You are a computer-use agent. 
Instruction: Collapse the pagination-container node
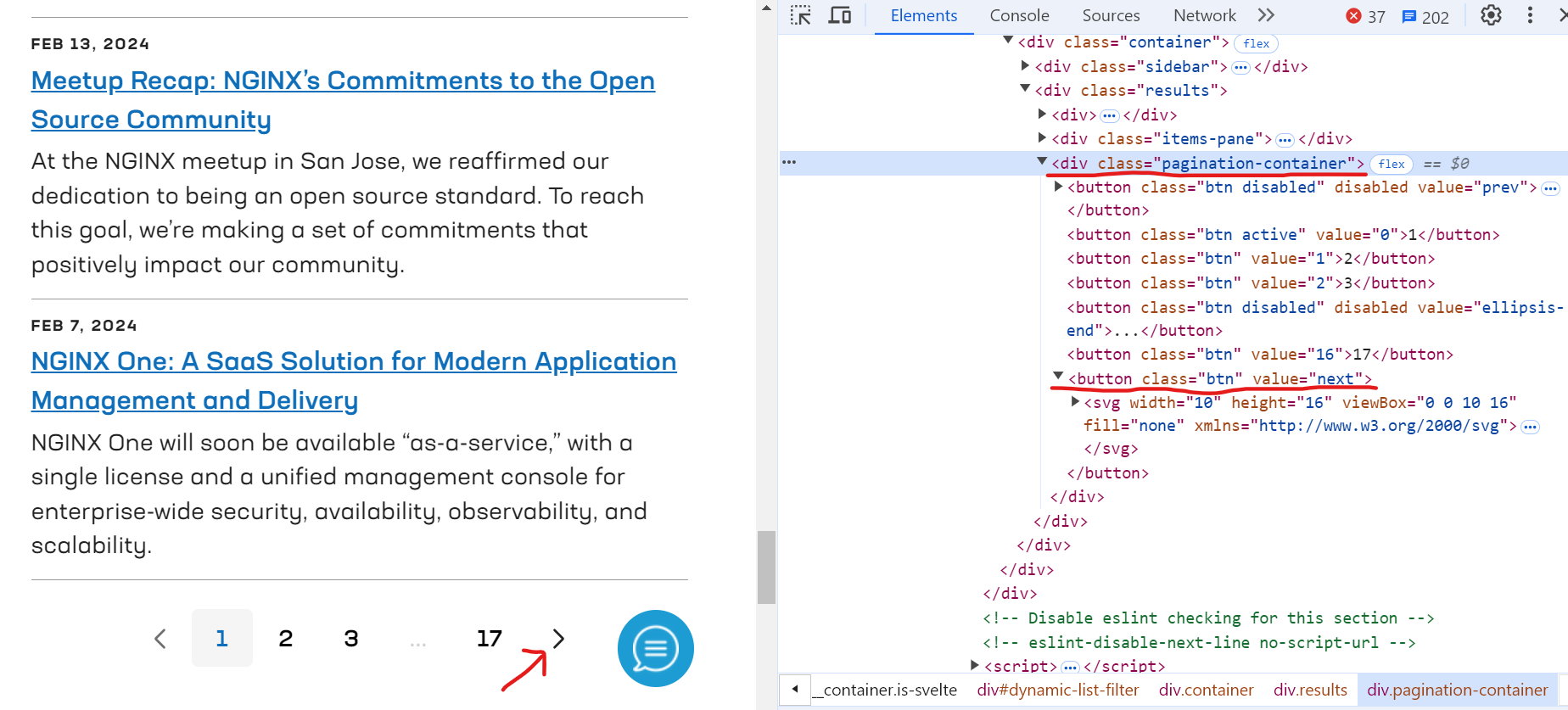coord(1042,161)
